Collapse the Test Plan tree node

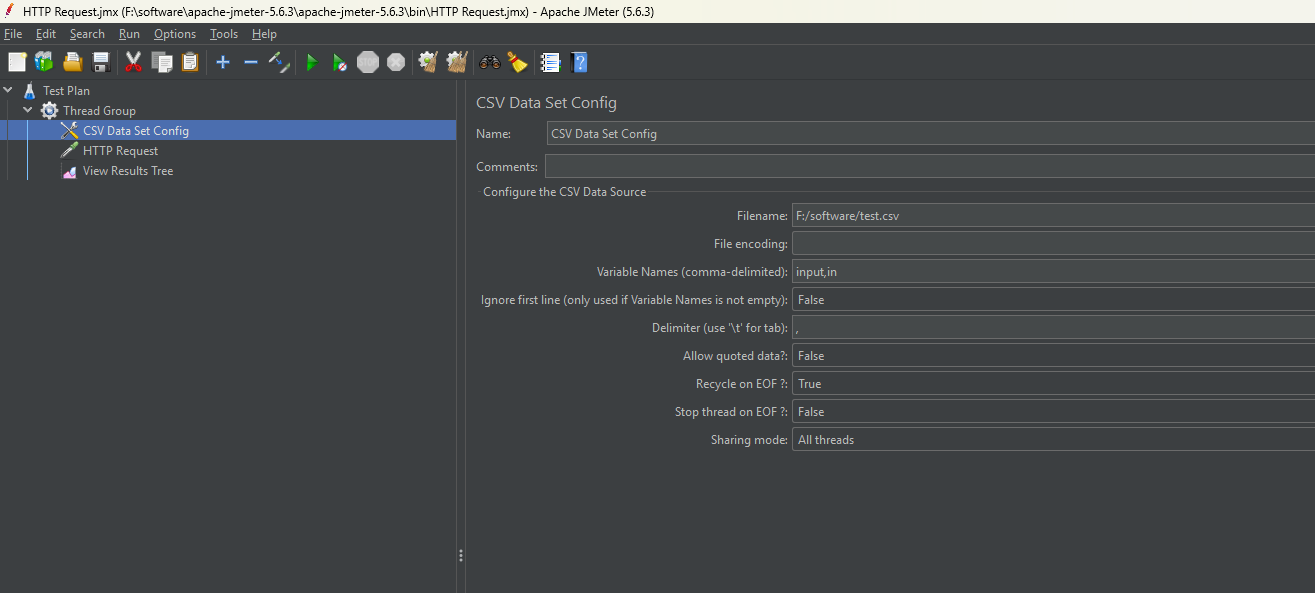pos(8,90)
